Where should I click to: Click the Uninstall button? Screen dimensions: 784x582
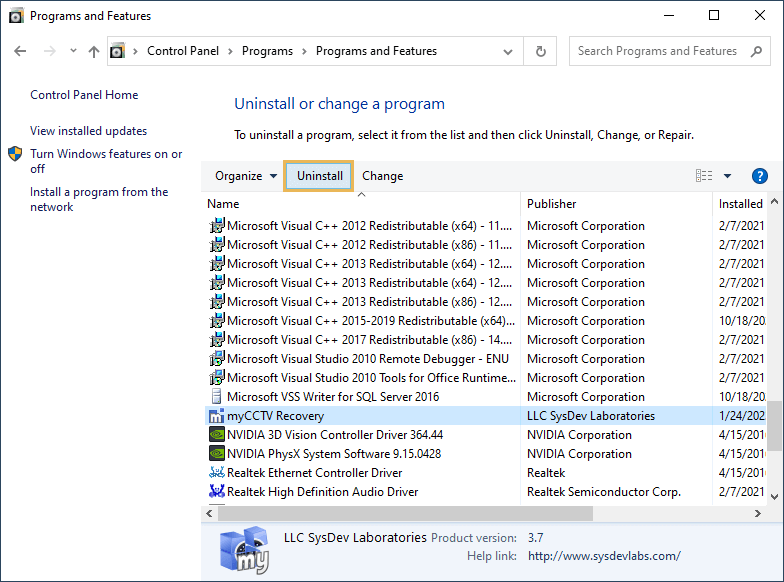(318, 176)
